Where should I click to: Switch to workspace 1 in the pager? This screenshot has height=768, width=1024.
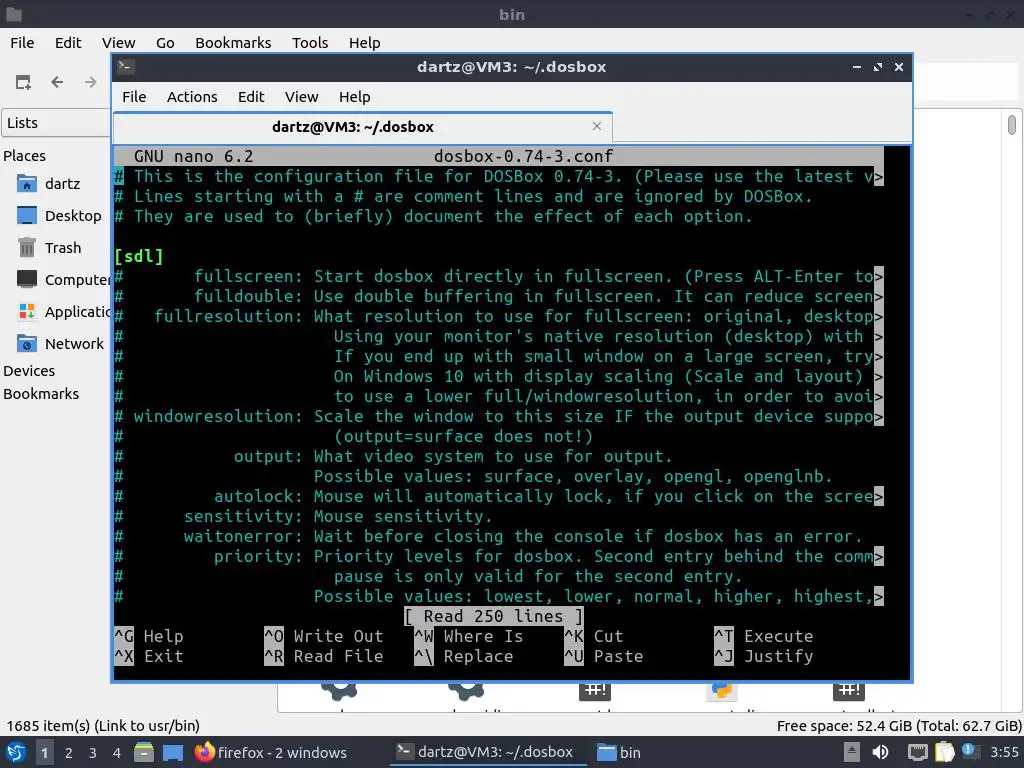44,752
